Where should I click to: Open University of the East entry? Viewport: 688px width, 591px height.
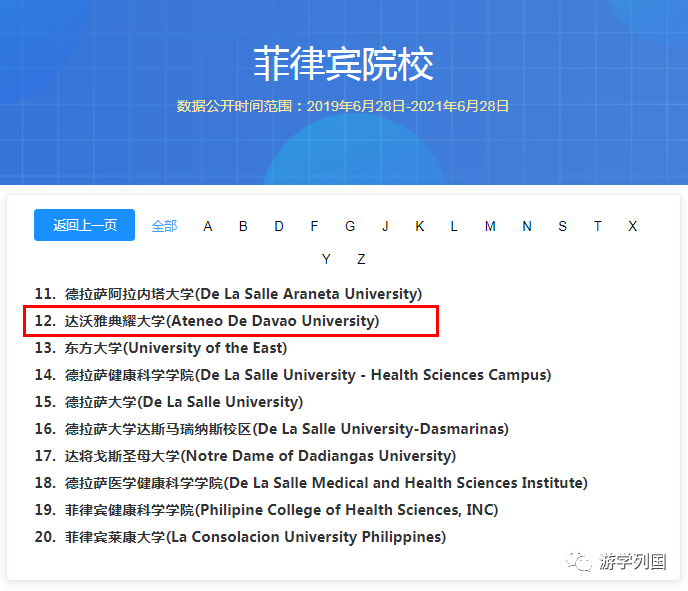[x=161, y=348]
